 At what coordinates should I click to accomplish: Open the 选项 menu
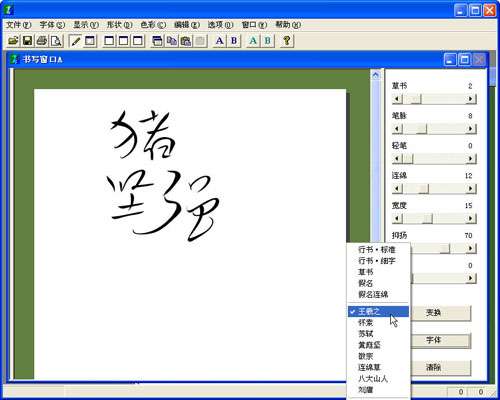coord(220,25)
